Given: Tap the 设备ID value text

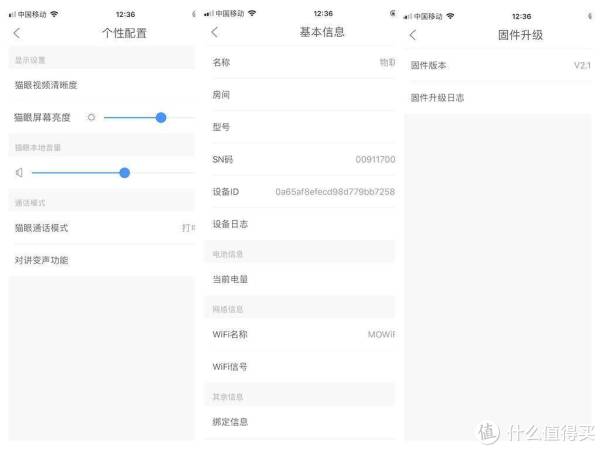Looking at the screenshot, I should [335, 191].
